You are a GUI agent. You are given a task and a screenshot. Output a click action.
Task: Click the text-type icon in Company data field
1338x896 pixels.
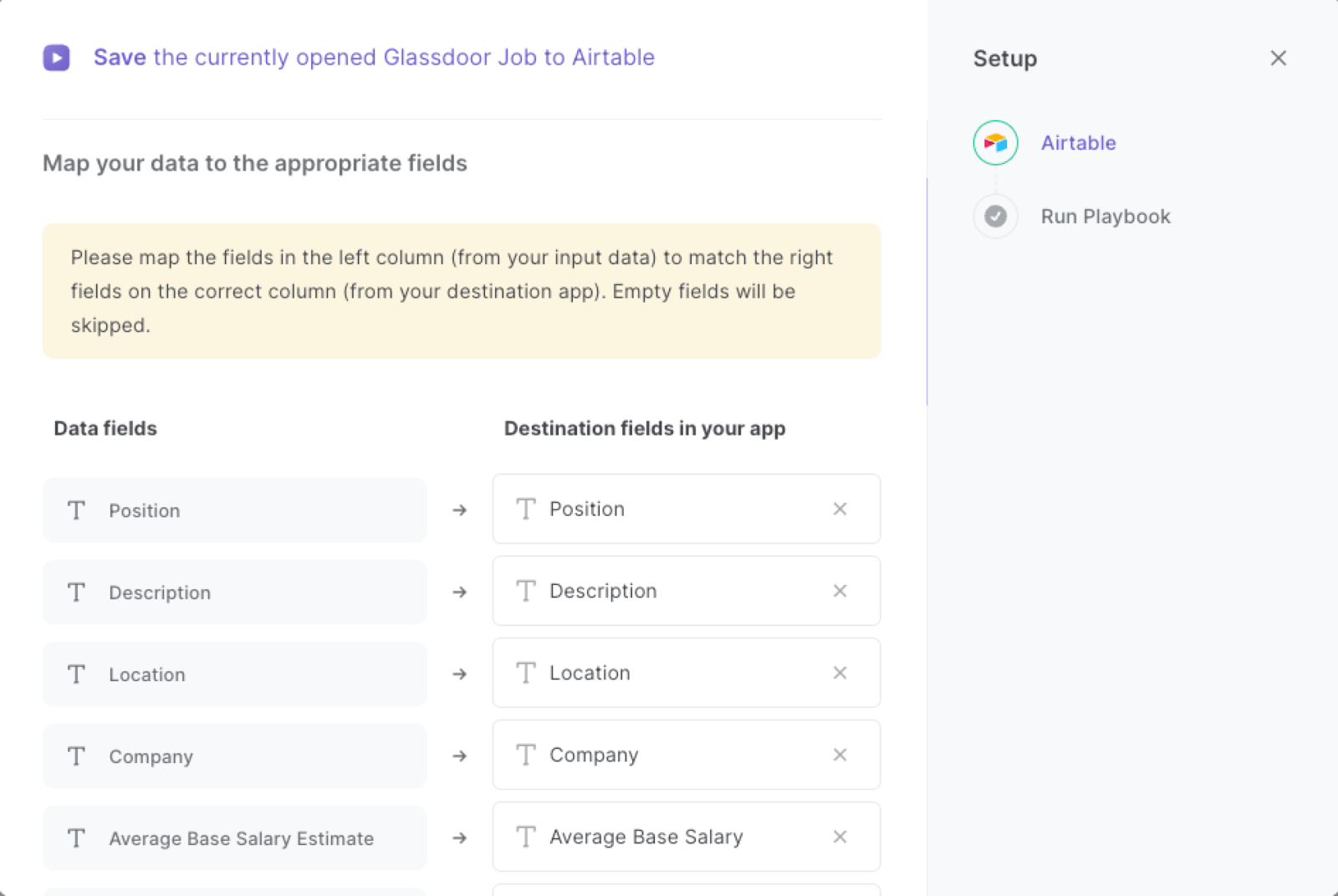(76, 756)
